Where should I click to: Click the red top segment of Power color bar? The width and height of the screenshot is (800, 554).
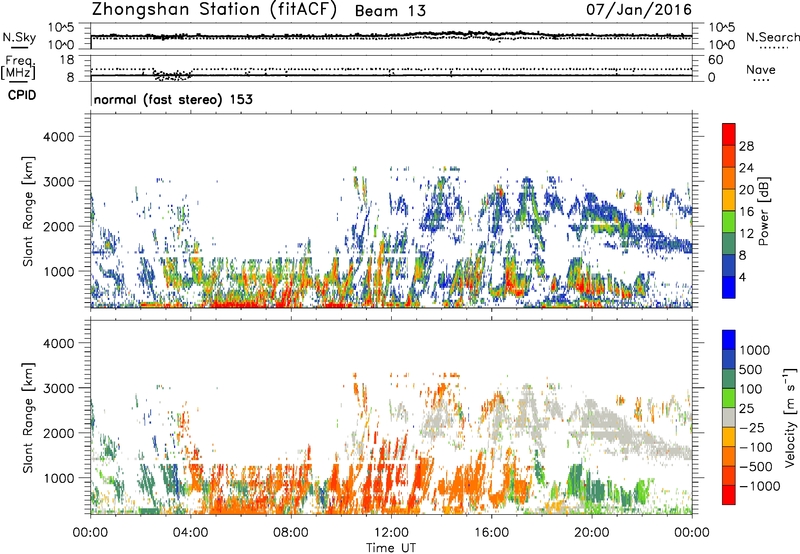pyautogui.click(x=729, y=135)
